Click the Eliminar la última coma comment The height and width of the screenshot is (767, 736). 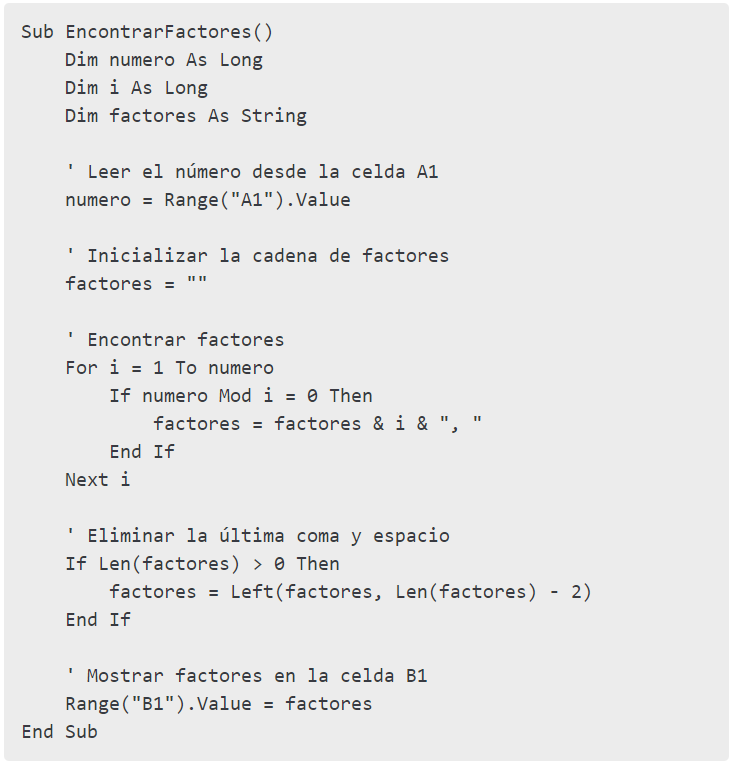tap(257, 535)
